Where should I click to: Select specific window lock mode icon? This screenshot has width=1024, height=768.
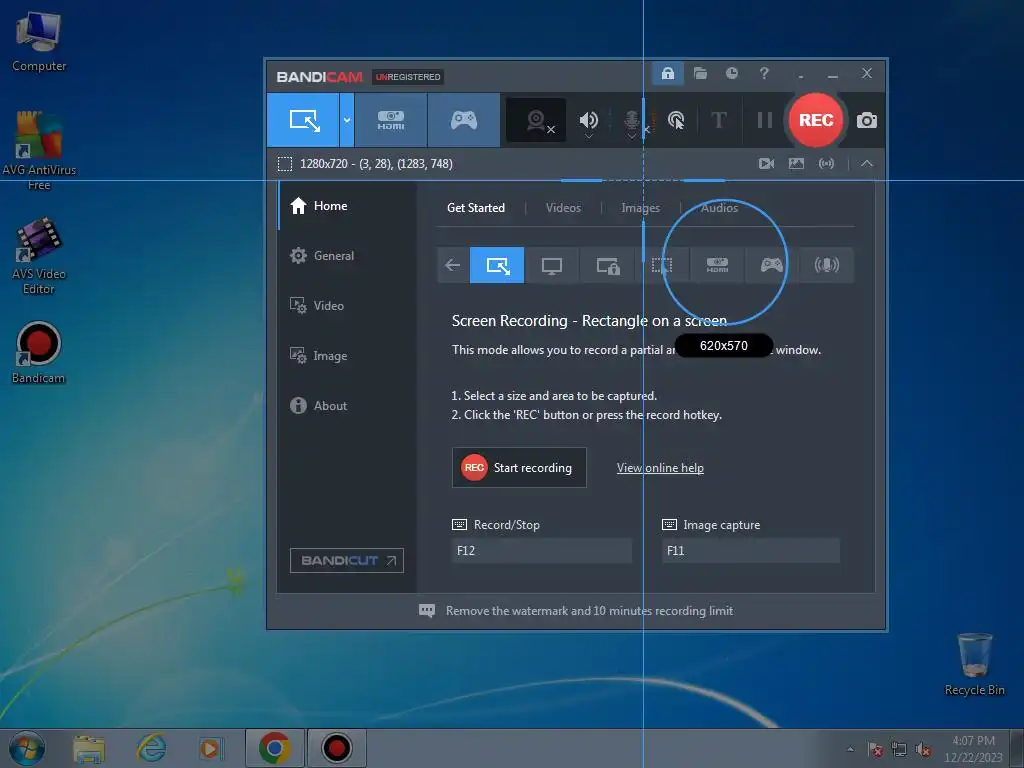coord(607,265)
